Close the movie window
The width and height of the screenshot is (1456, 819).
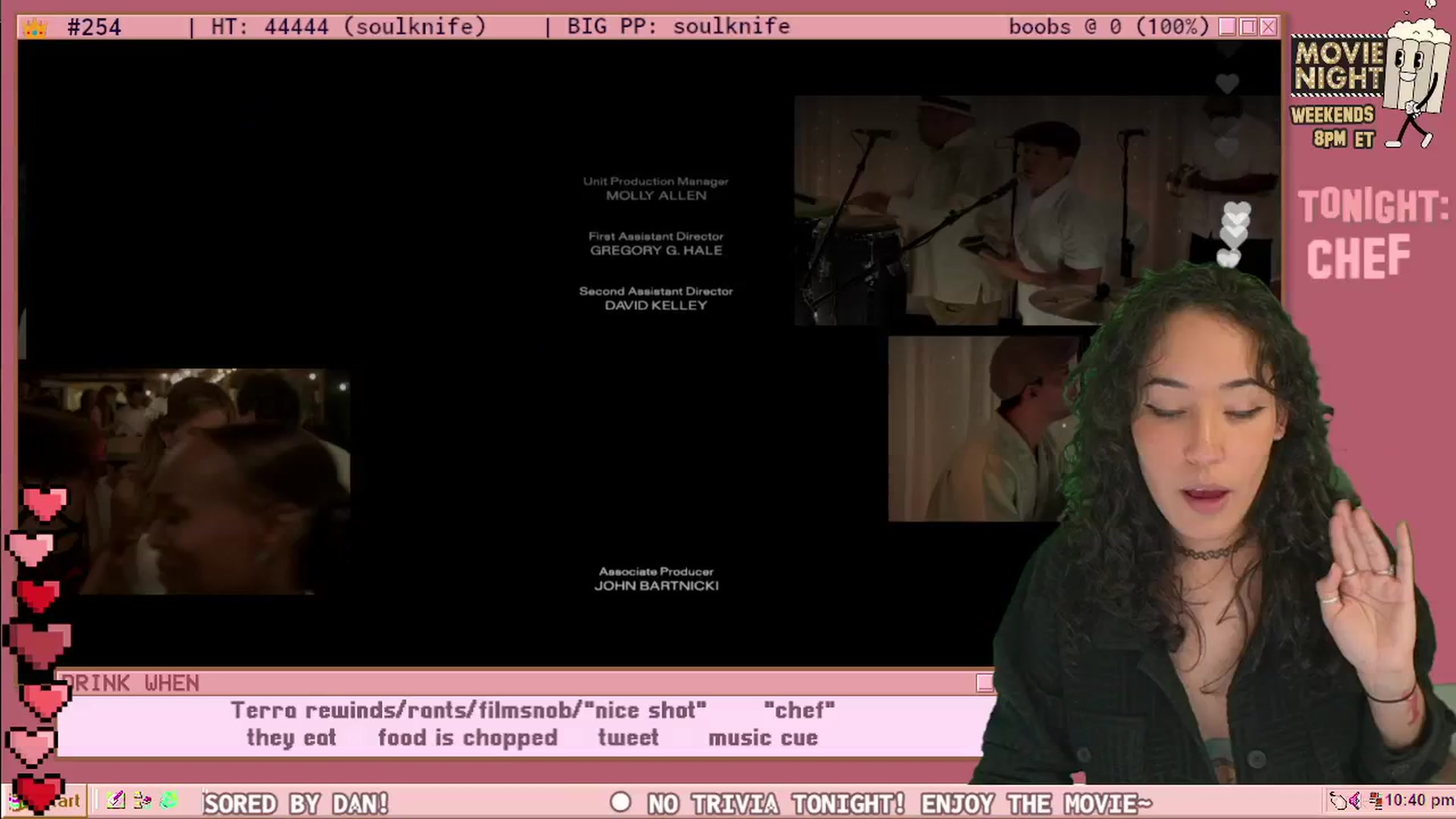point(1269,27)
